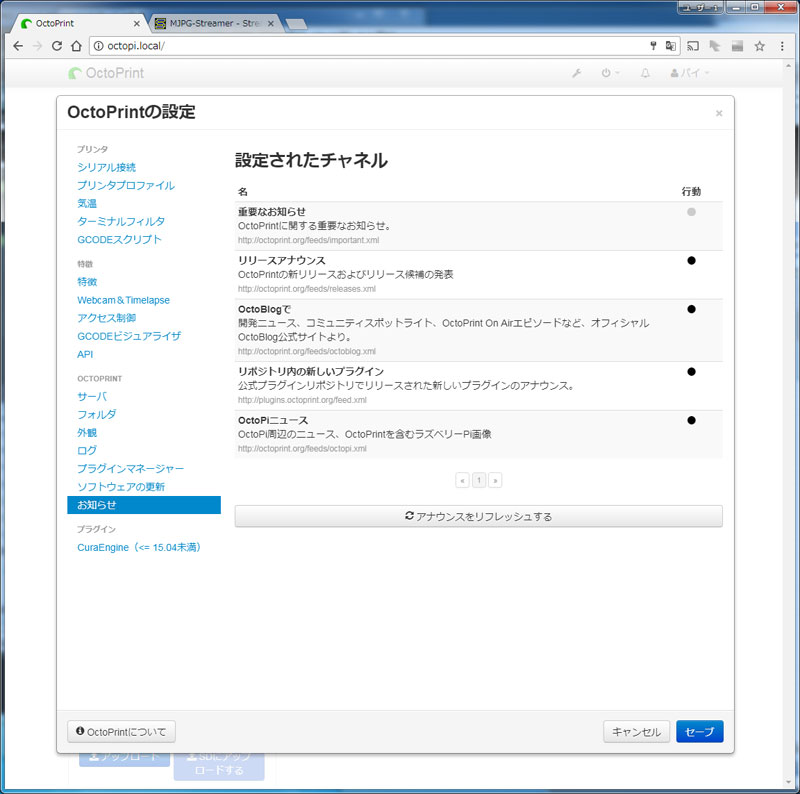Select page 1 in pagination
Viewport: 800px width, 794px height.
479,480
